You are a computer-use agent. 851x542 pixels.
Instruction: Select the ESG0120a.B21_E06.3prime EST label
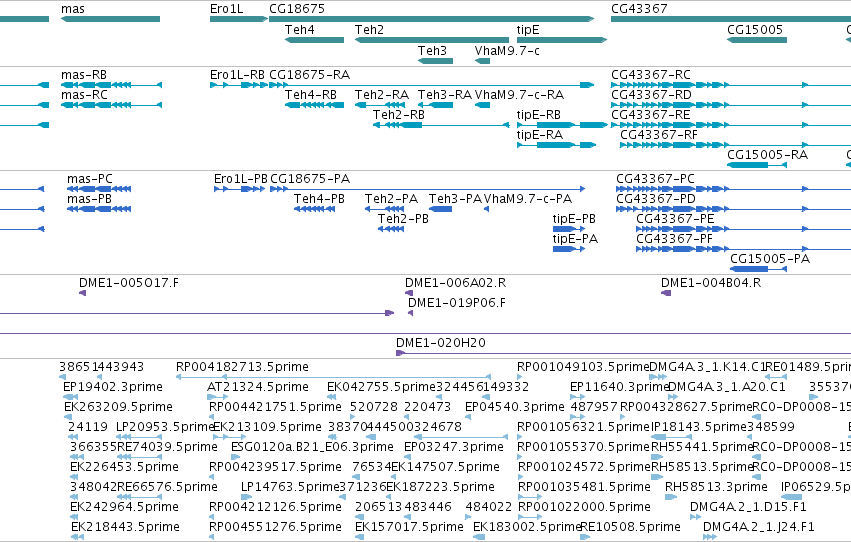tap(313, 448)
